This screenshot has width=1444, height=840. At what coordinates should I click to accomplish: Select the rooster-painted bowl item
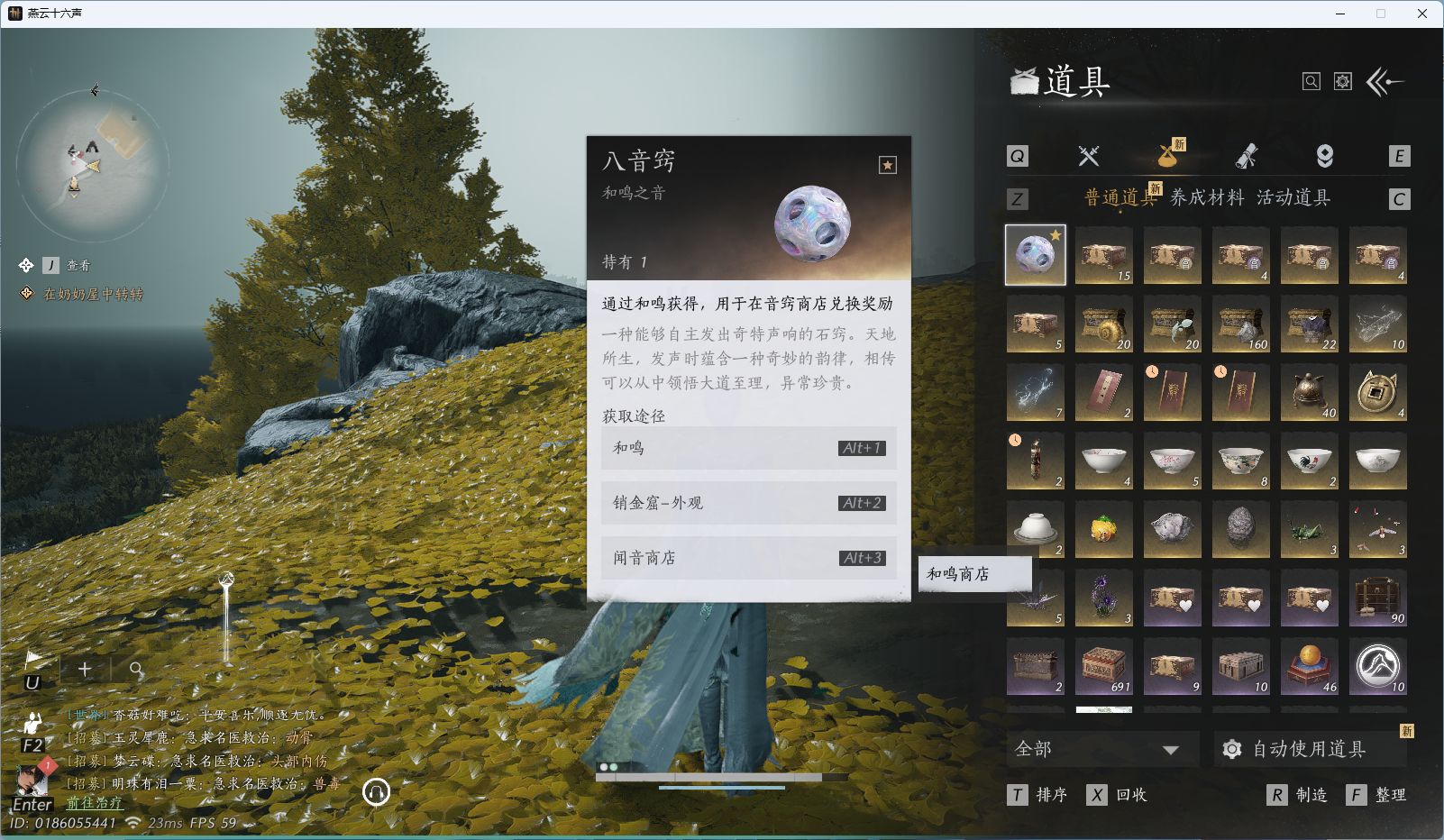pos(1310,461)
